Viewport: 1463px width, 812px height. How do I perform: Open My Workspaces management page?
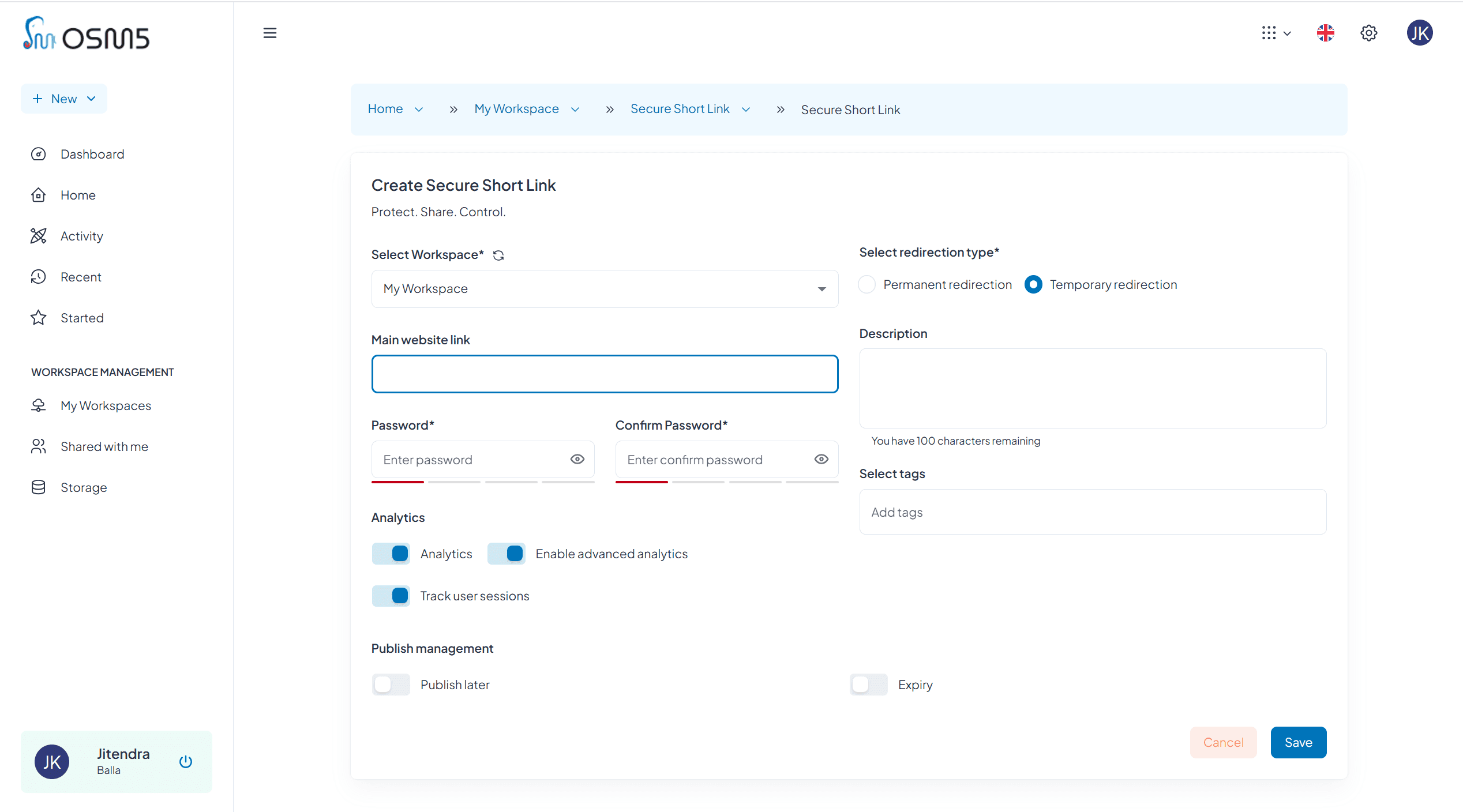click(x=106, y=405)
